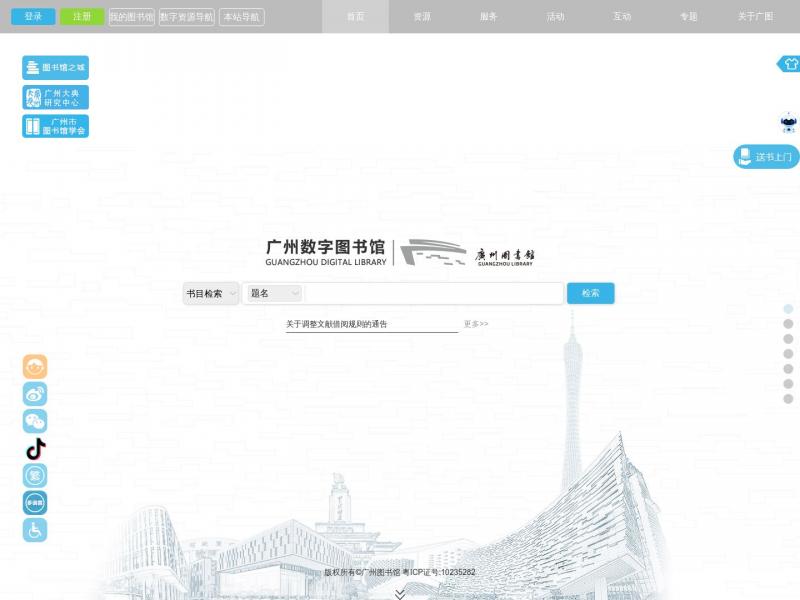Open the robot assistant icon
The image size is (800, 600).
[788, 124]
